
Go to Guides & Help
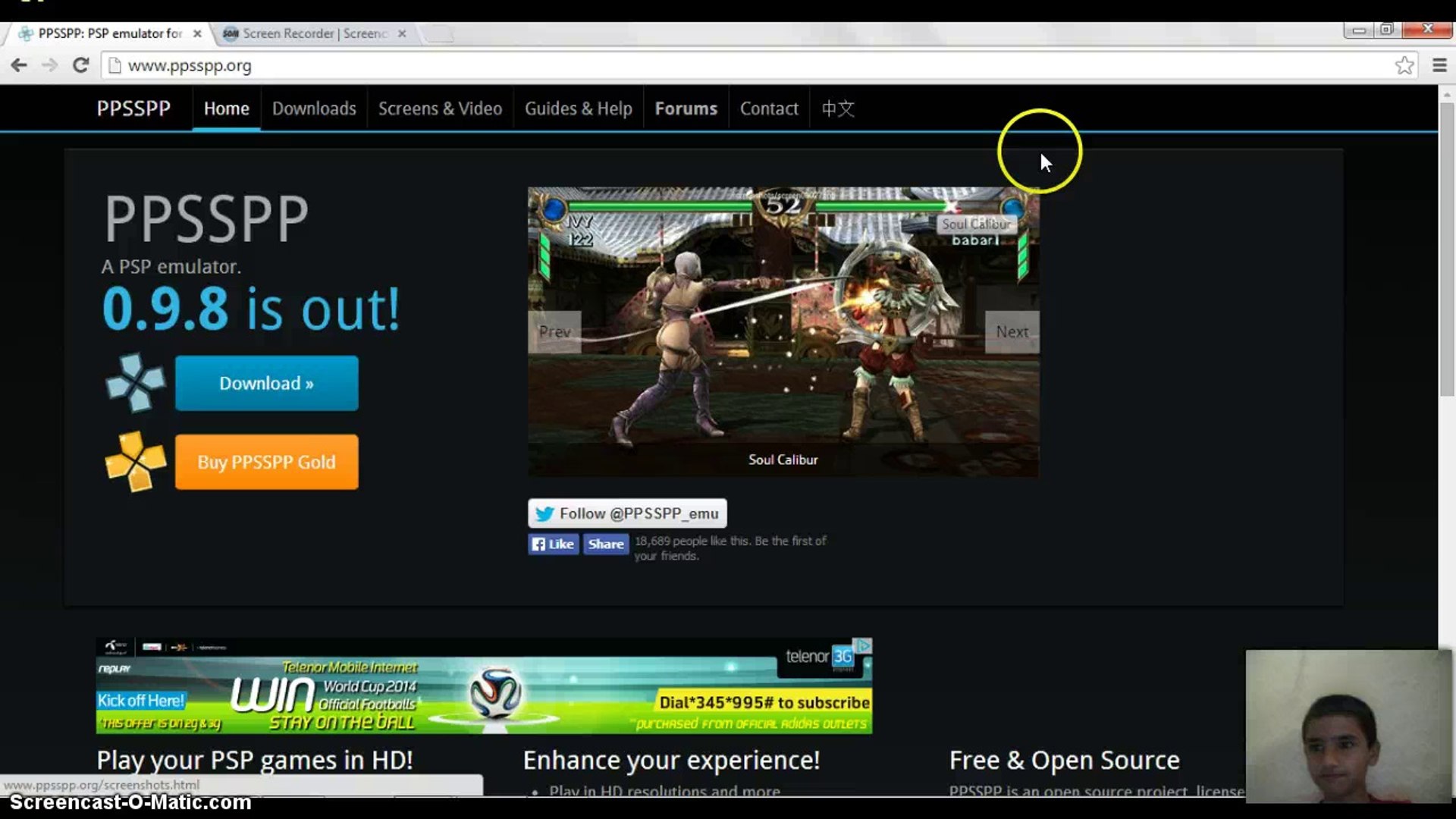(578, 108)
